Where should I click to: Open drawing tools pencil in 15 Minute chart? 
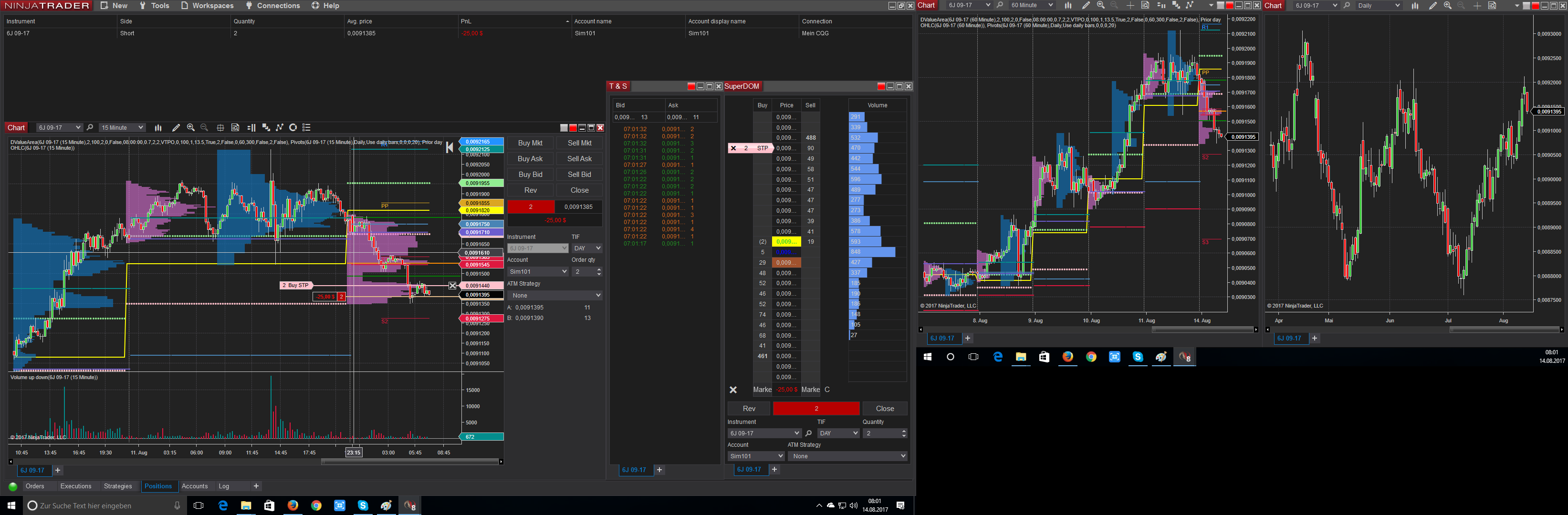point(176,128)
